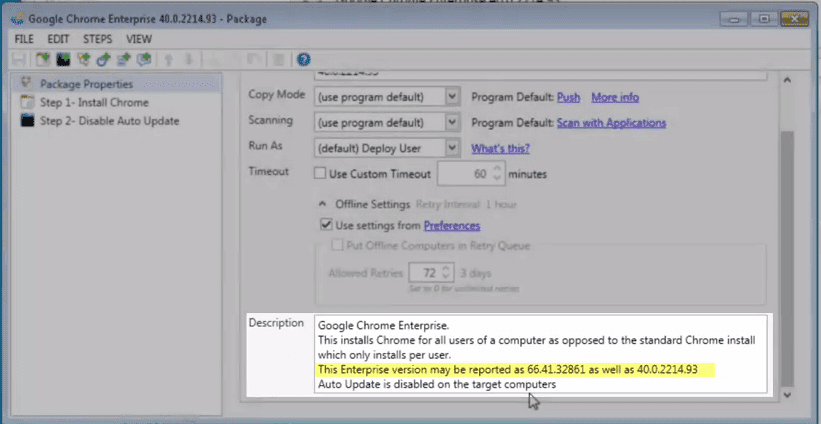The image size is (821, 424).
Task: Decrease the Timeout minutes spinner
Action: click(497, 179)
